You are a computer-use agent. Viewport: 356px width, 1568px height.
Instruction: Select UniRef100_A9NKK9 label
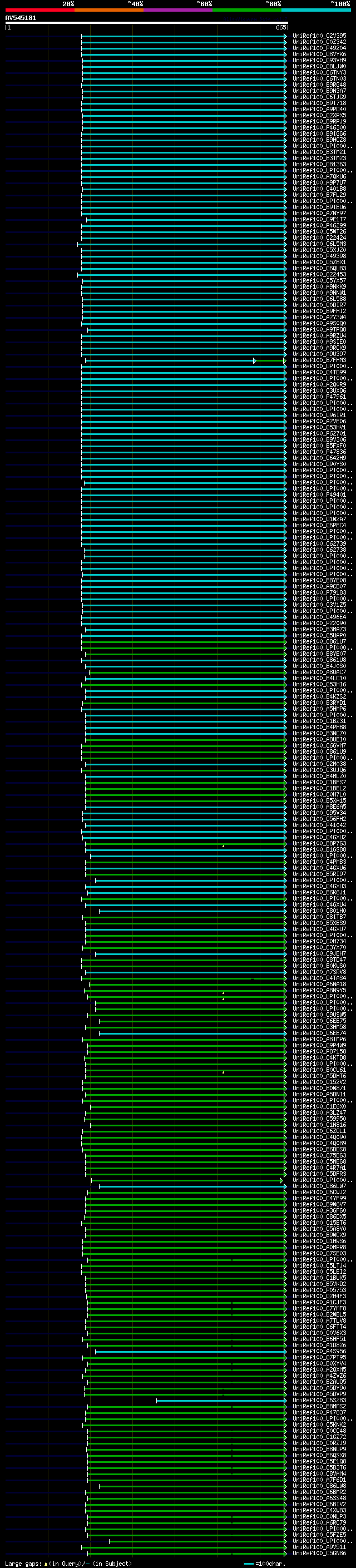coord(319,286)
